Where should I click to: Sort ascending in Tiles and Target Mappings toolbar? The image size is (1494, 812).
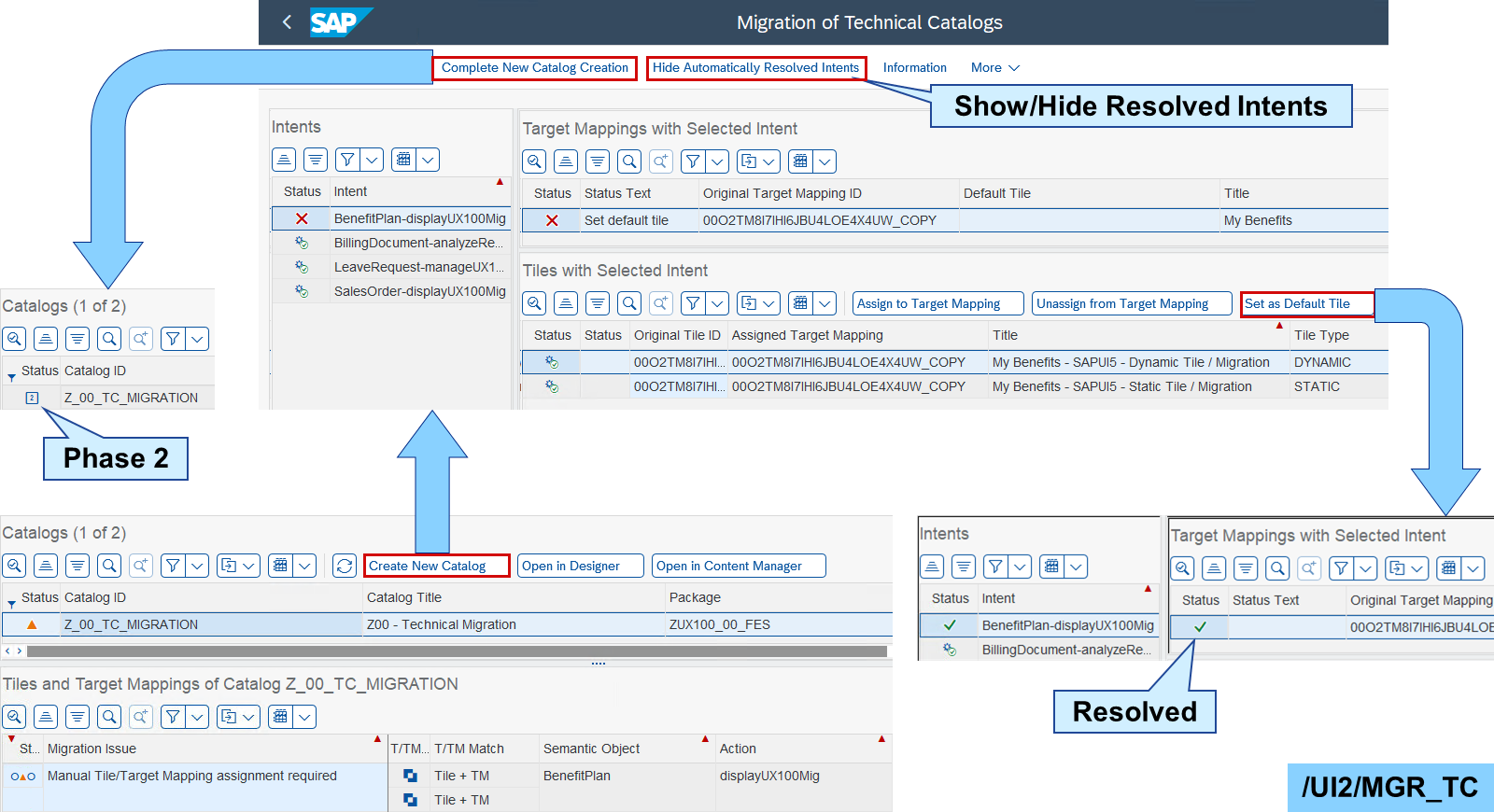tap(46, 717)
